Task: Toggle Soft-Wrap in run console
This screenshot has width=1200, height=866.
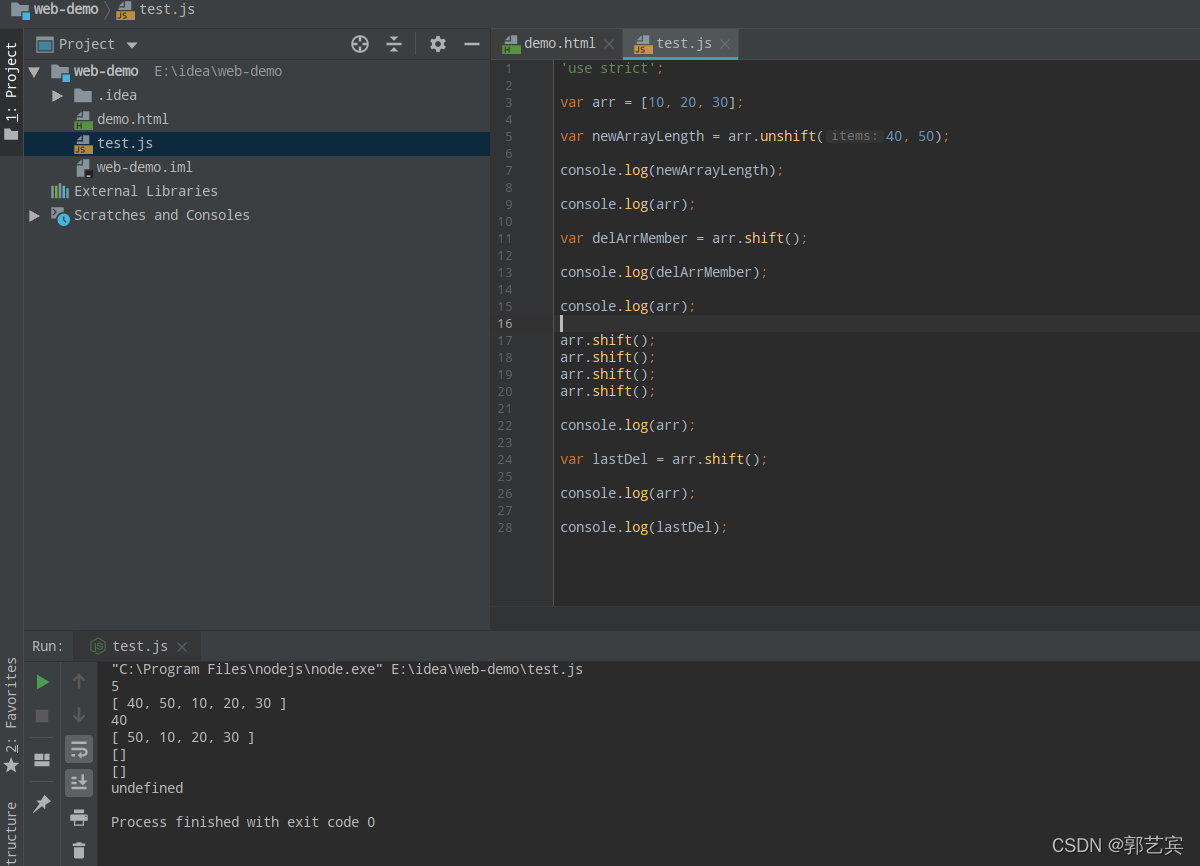Action: [x=79, y=749]
